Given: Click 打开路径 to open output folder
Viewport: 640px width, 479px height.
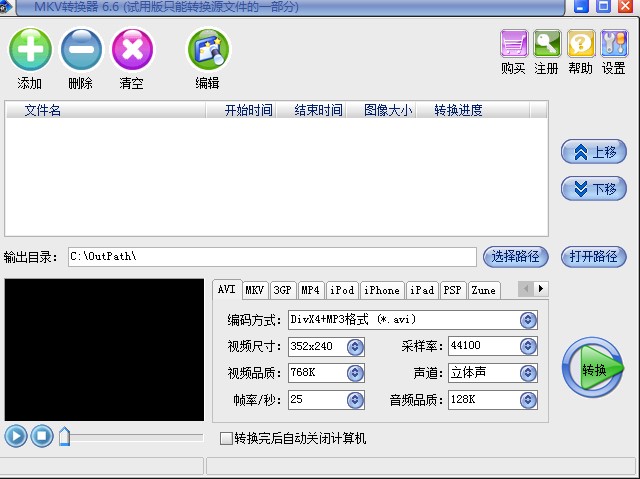Looking at the screenshot, I should tap(594, 257).
